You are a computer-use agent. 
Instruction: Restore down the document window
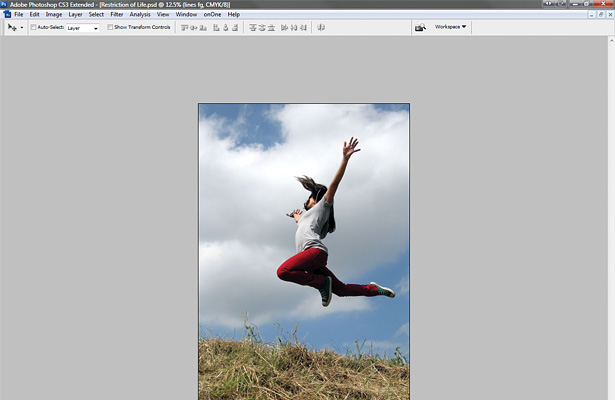[x=601, y=15]
